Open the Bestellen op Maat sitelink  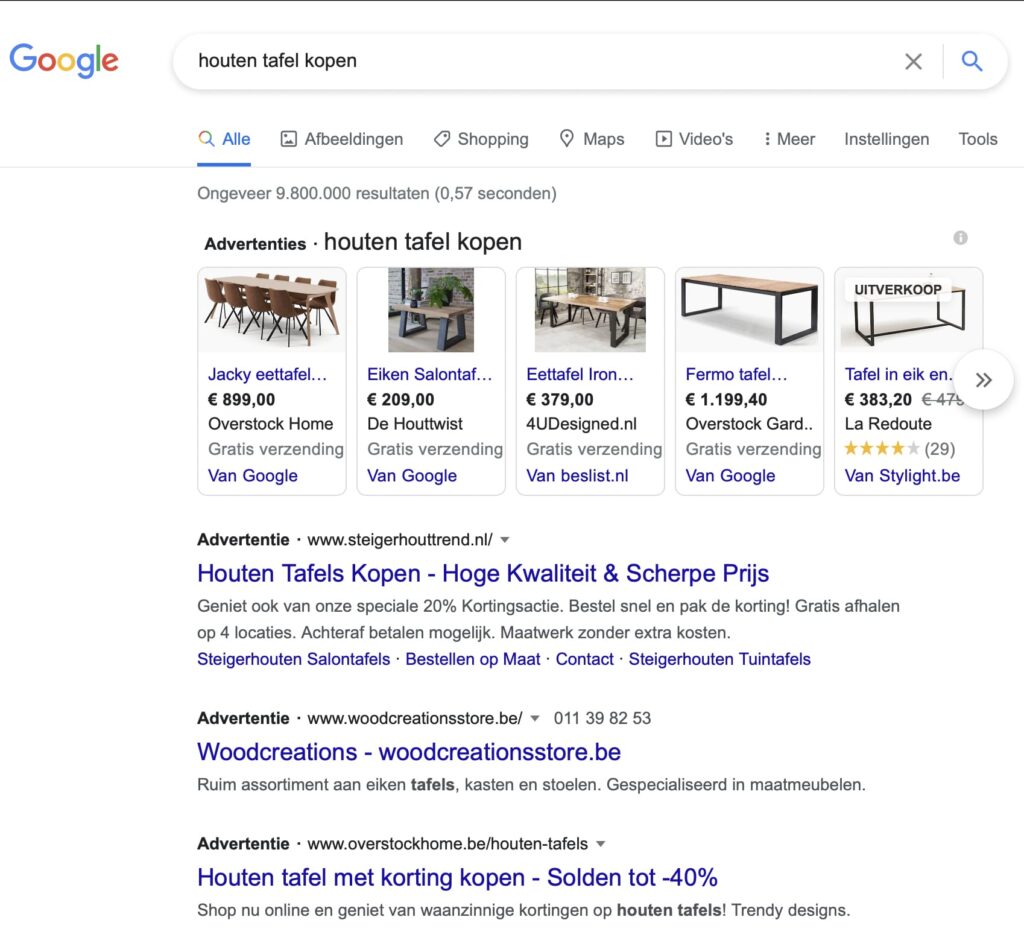tap(473, 659)
